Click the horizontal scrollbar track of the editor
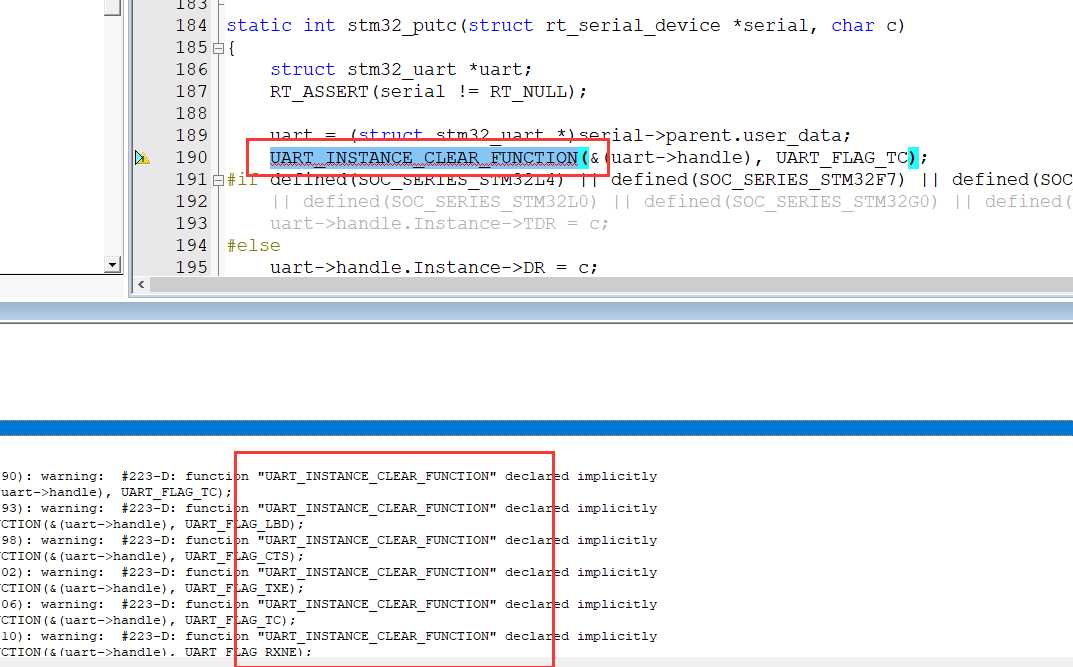Image resolution: width=1073 pixels, height=667 pixels. pyautogui.click(x=611, y=285)
